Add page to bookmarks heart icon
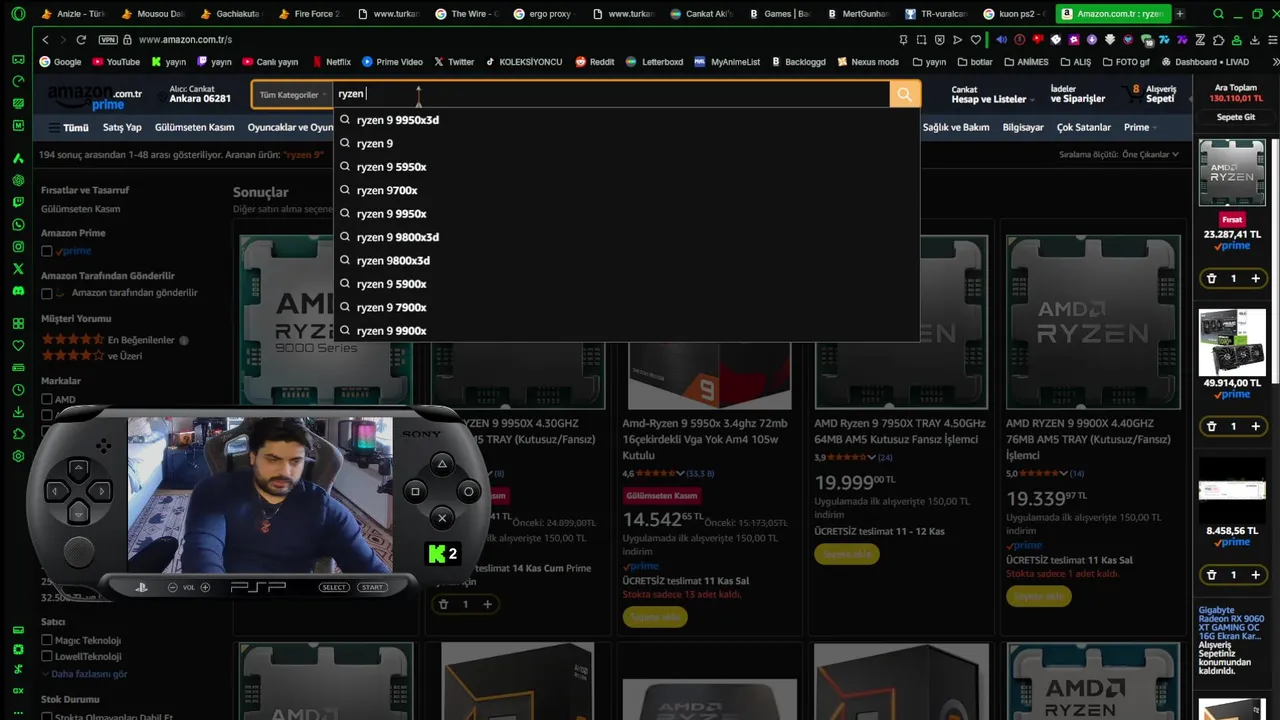 (976, 40)
